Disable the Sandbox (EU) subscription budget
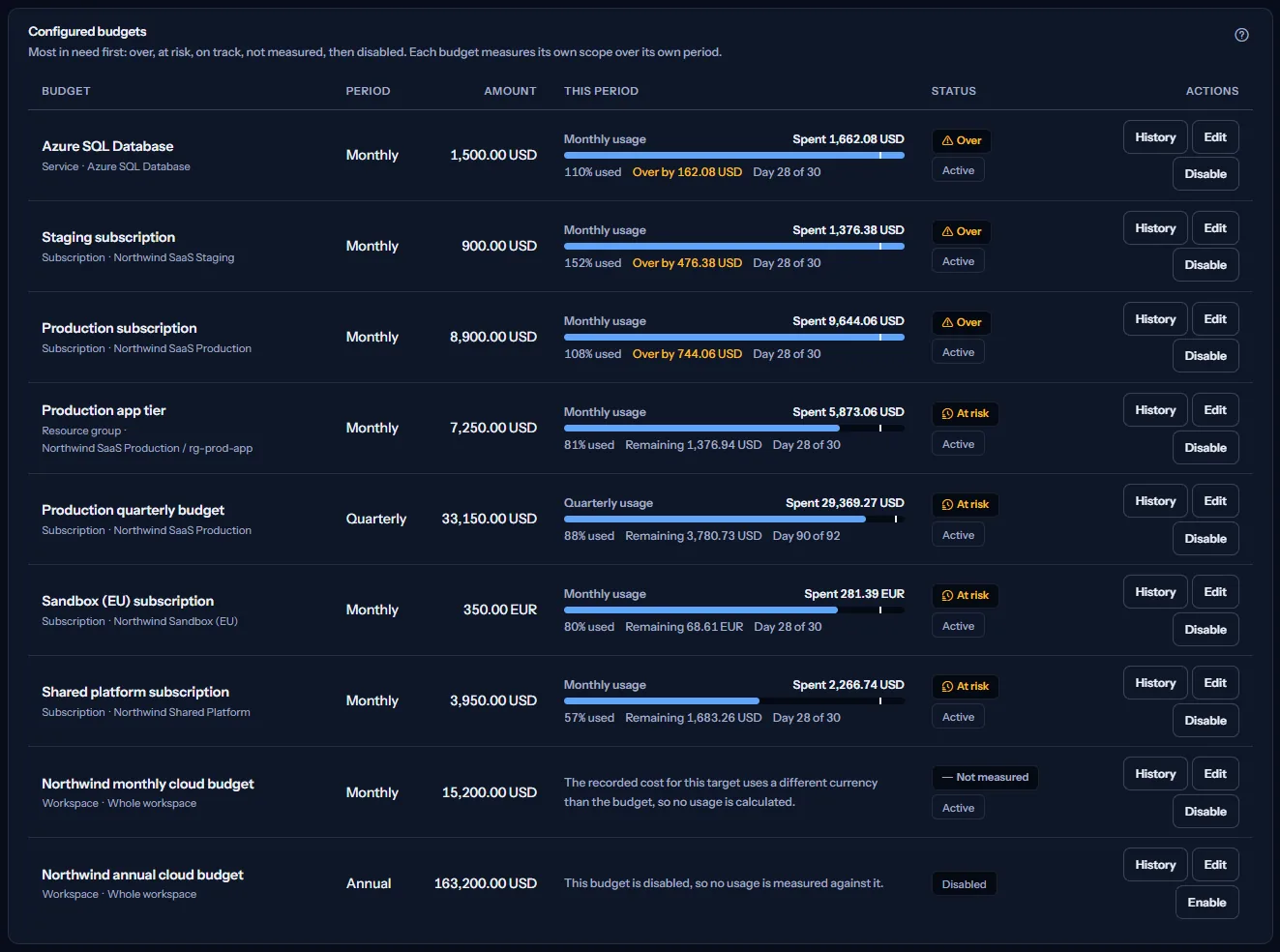 (x=1206, y=630)
